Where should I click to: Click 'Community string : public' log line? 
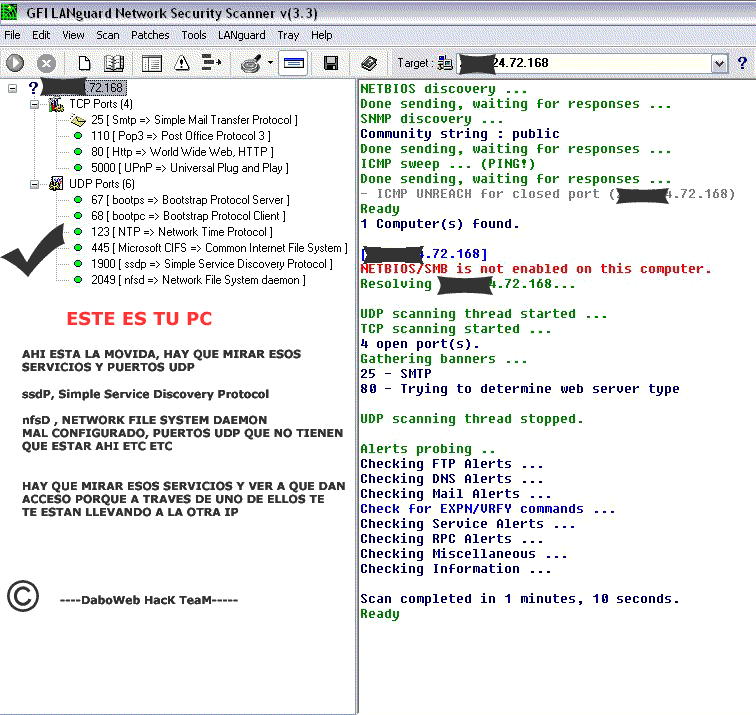460,134
